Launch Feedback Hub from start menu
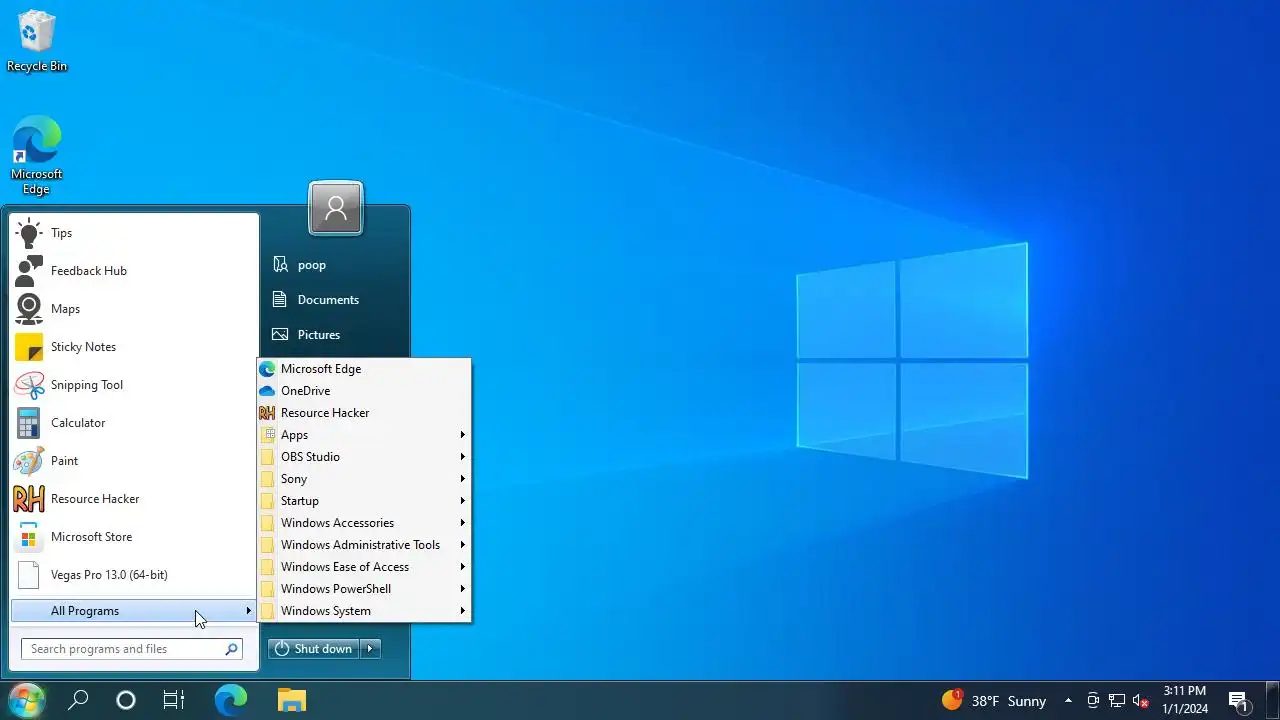 [x=135, y=271]
